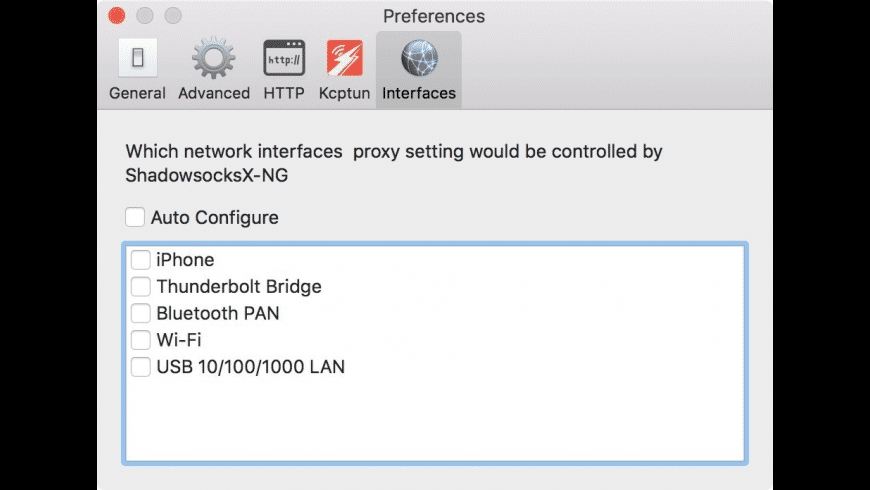Click the "General" tab label text
Screen dimensions: 870x490
(137, 93)
